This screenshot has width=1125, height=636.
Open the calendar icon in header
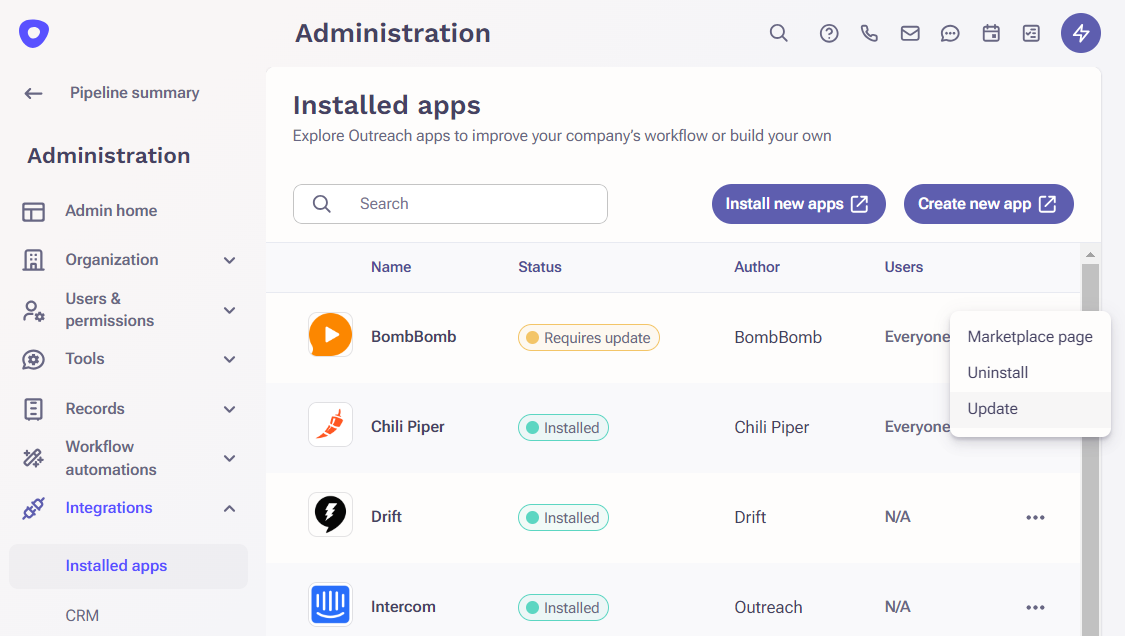(991, 33)
